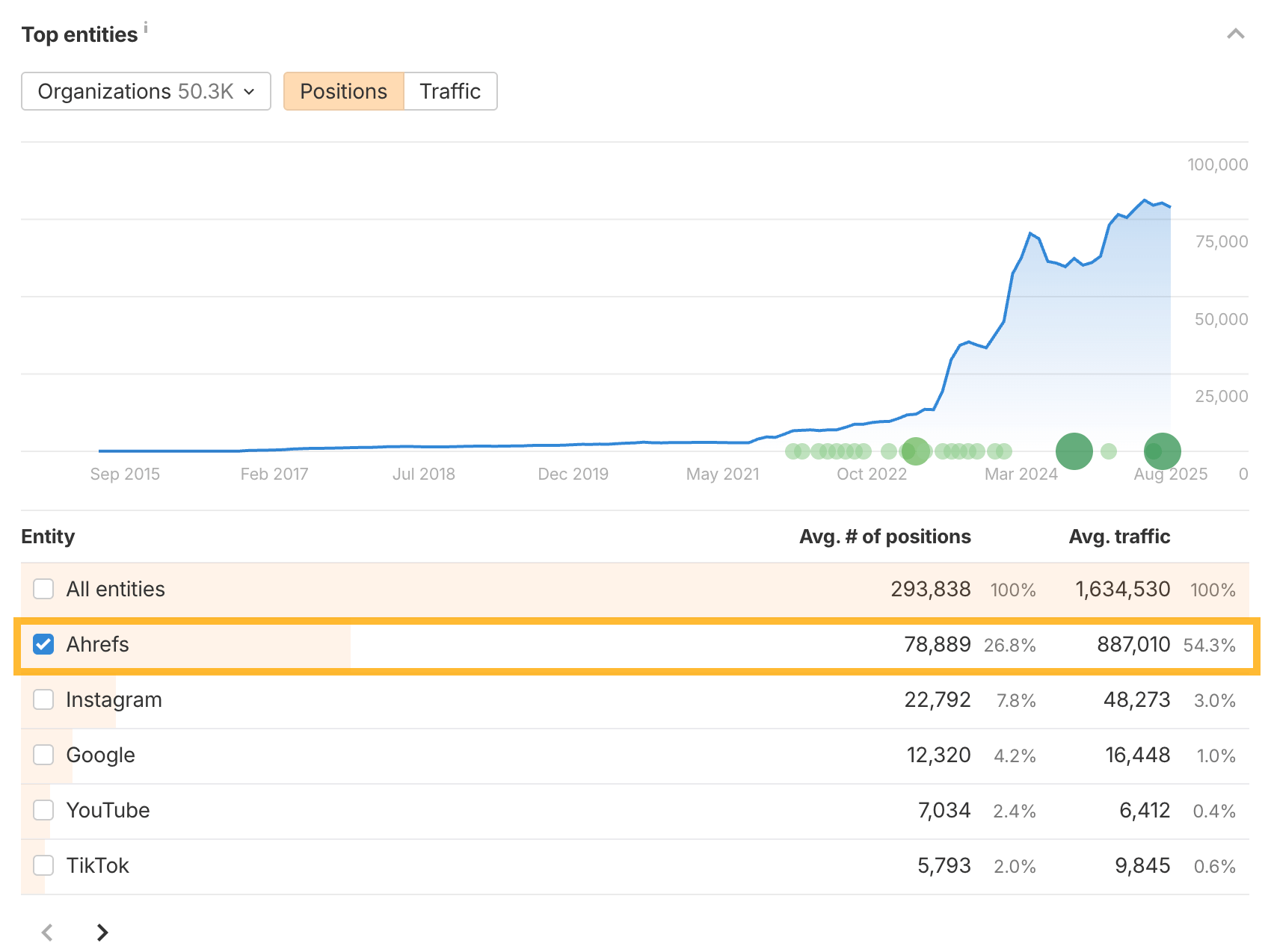This screenshot has height=952, width=1268.
Task: Click the Avg. traffic column header
Action: [x=1119, y=536]
